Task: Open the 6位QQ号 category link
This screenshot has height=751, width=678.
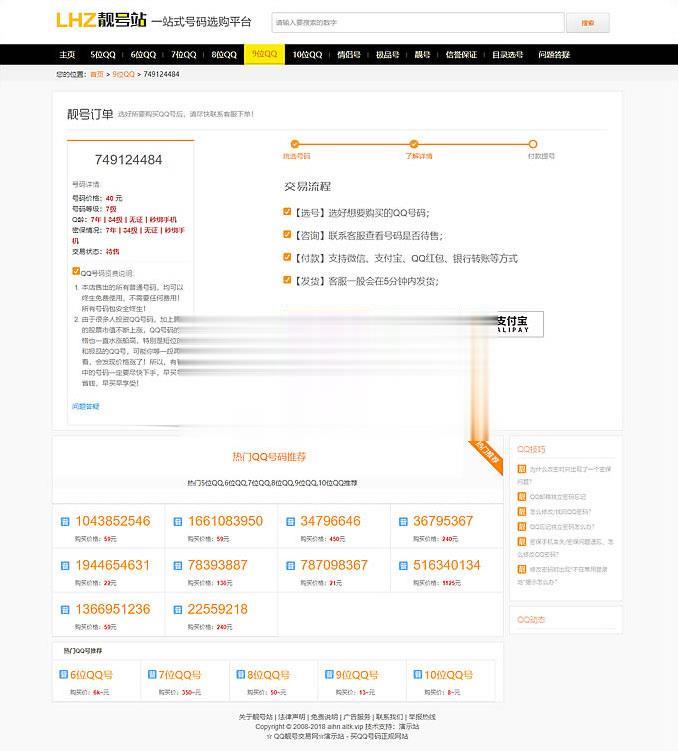Action: click(91, 675)
